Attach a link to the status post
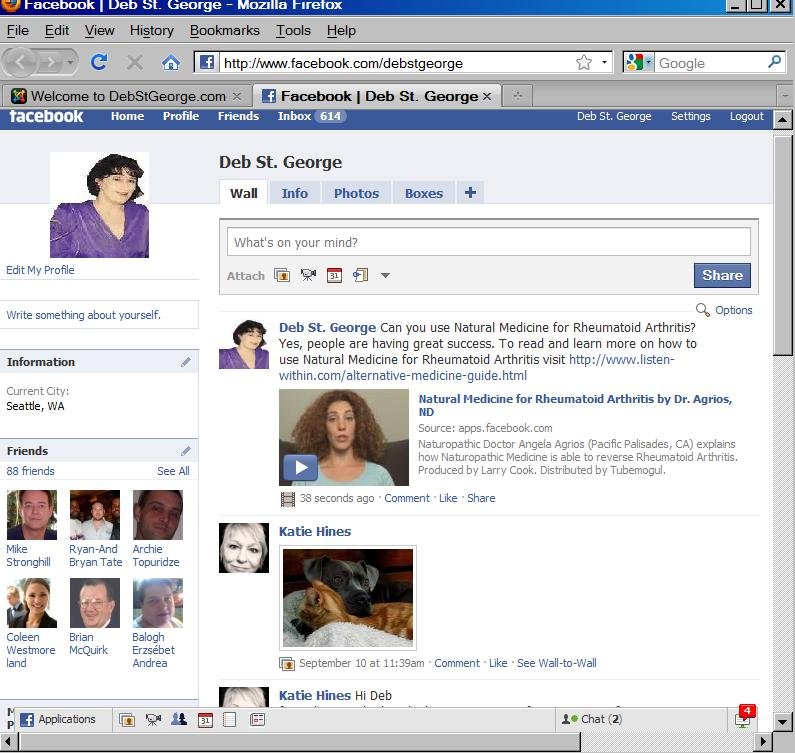Image resolution: width=795 pixels, height=753 pixels. pos(360,275)
